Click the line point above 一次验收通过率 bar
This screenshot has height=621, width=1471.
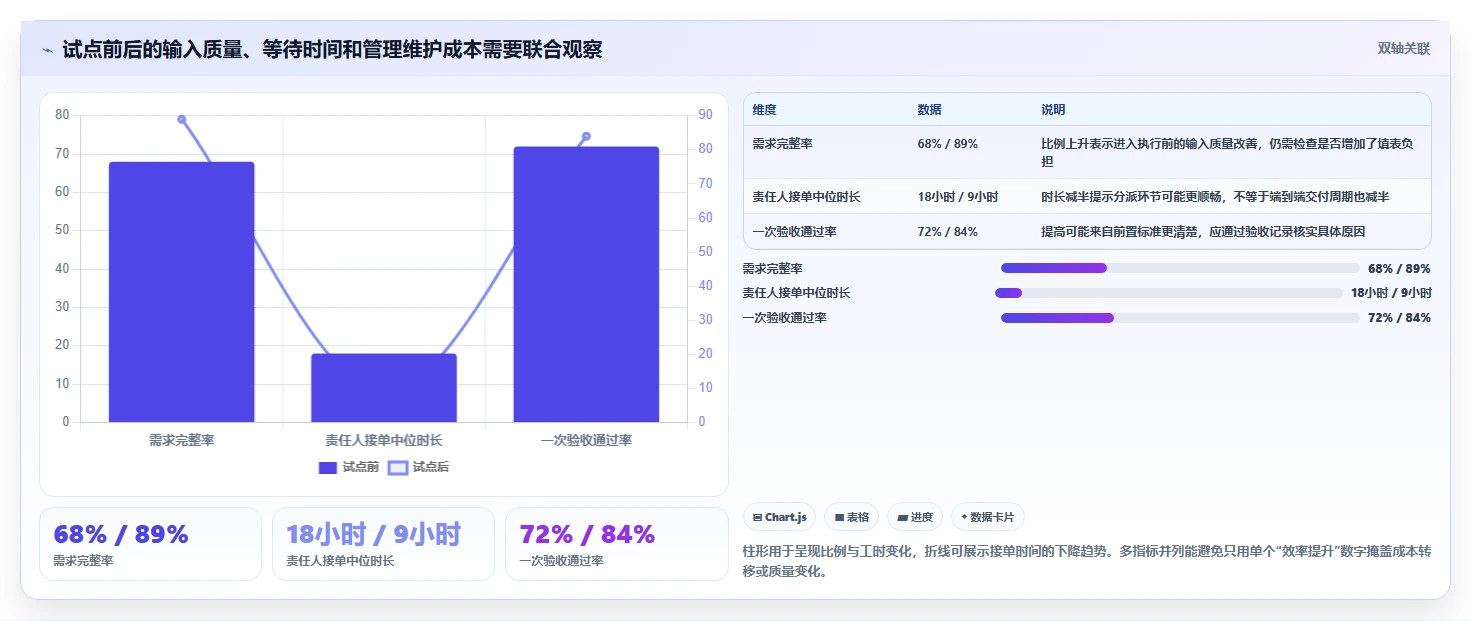(586, 136)
